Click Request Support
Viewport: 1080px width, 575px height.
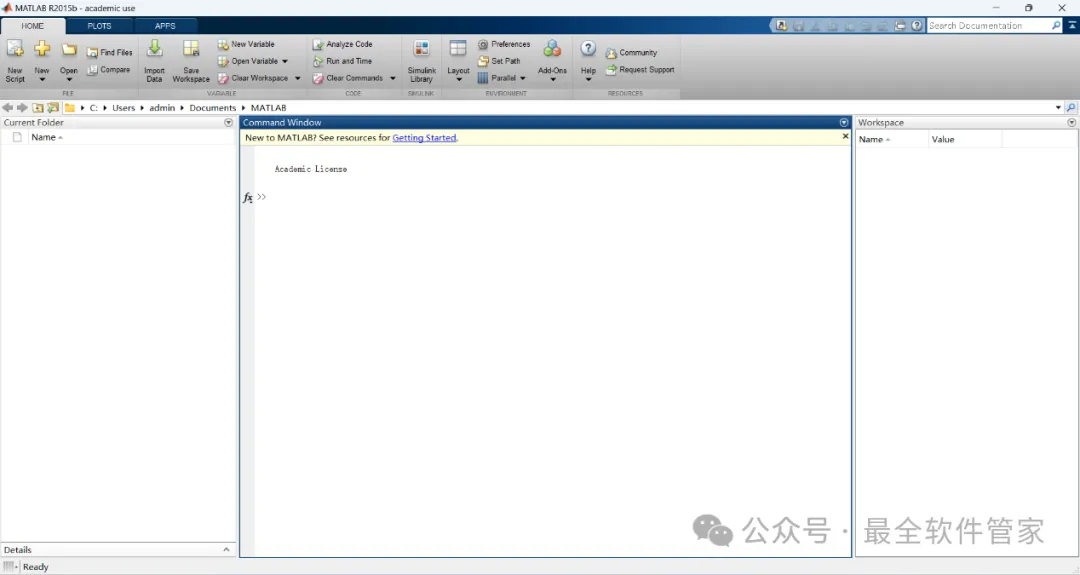coord(640,70)
